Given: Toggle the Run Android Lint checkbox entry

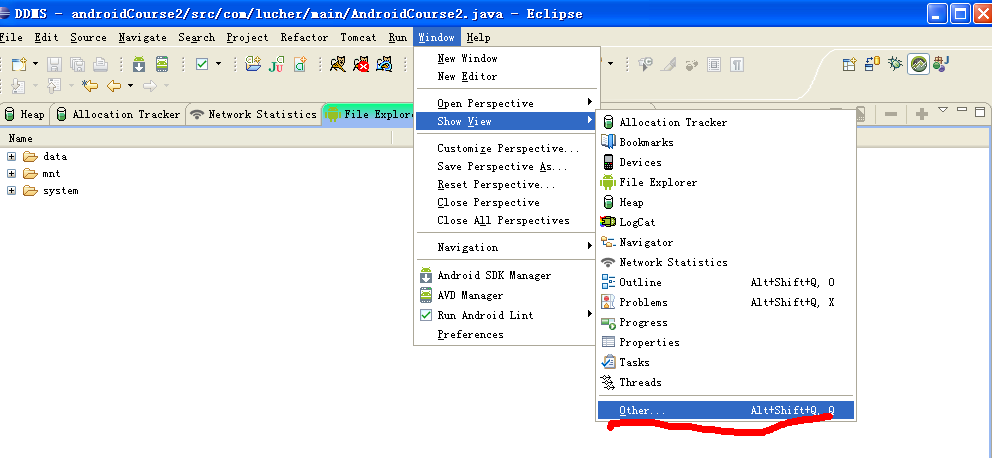Looking at the screenshot, I should (507, 315).
